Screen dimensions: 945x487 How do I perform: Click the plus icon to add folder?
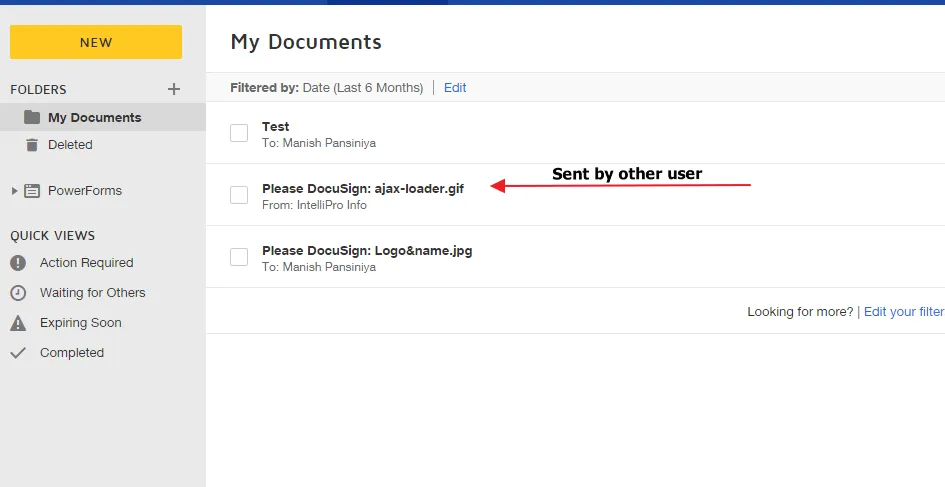point(174,89)
